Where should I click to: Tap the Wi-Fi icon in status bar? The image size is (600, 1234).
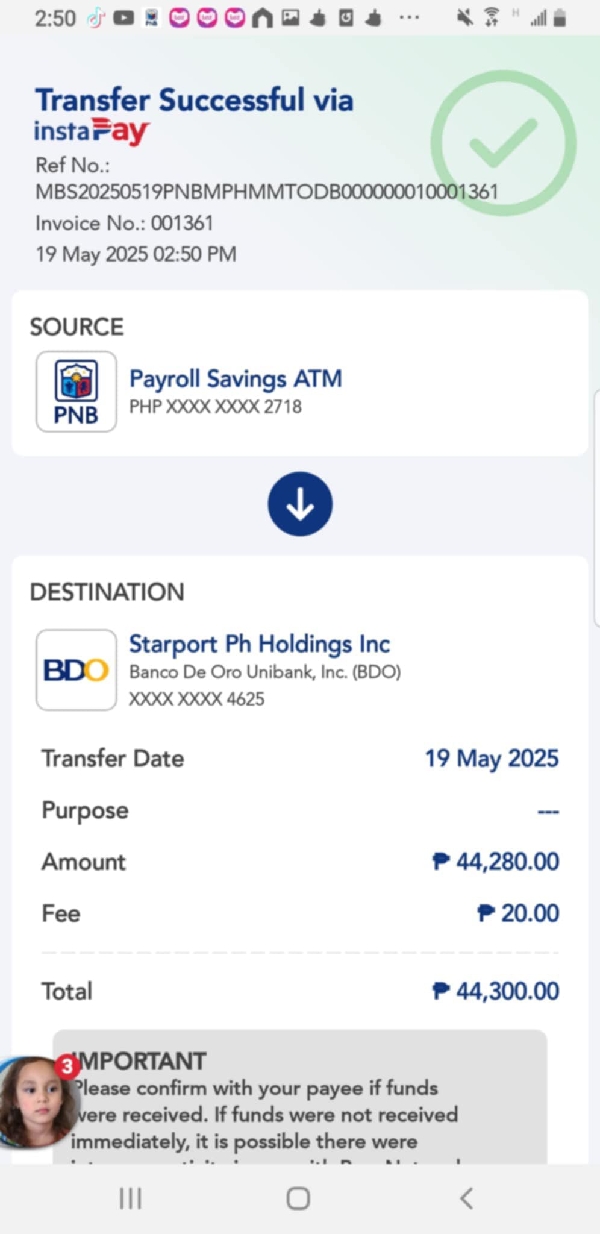[491, 18]
